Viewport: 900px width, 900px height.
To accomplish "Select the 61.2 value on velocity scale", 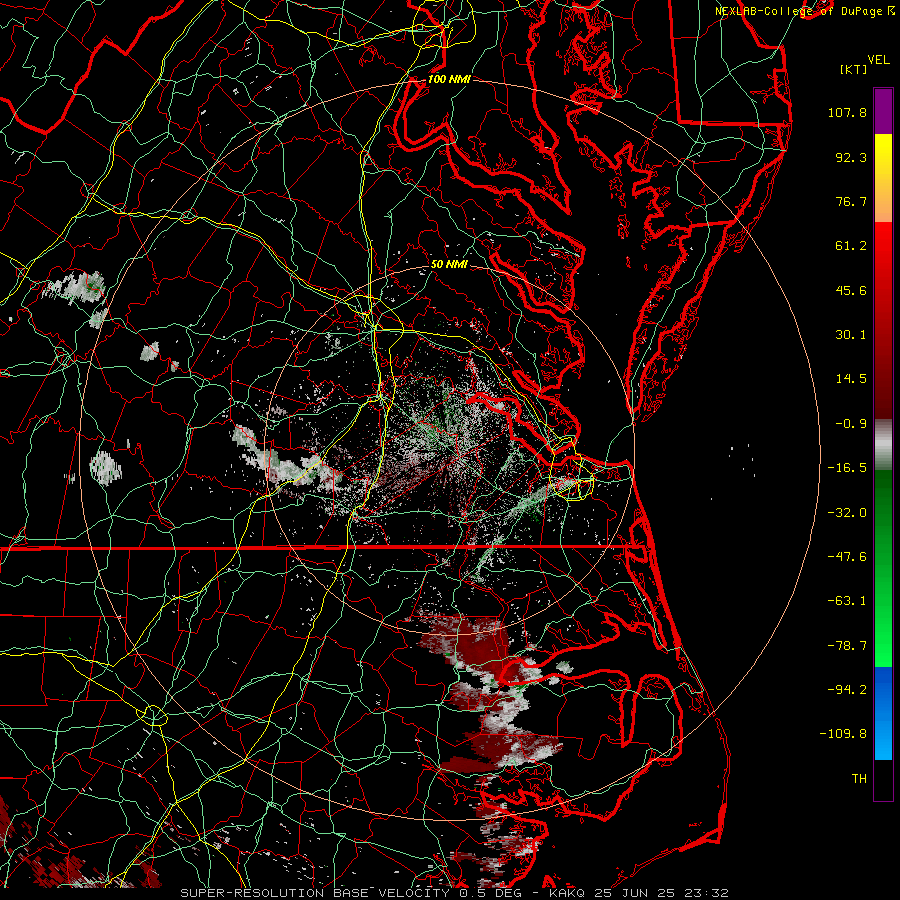I will coord(851,246).
